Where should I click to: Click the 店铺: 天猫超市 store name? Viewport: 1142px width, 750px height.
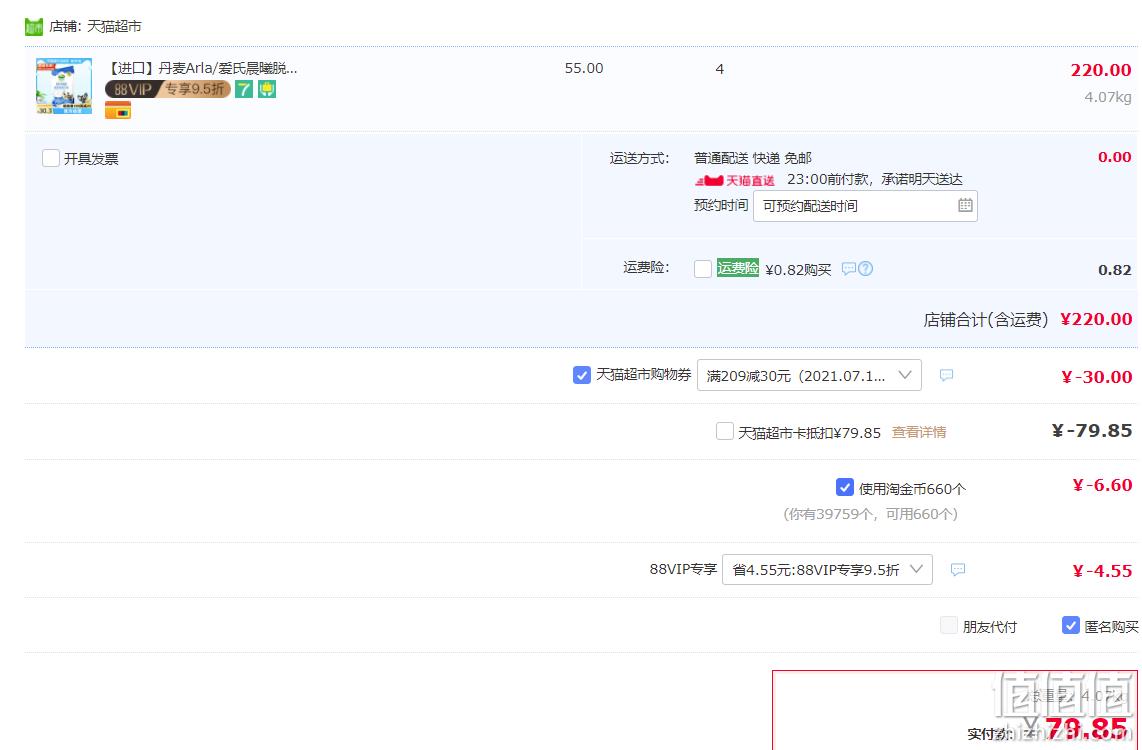(95, 27)
